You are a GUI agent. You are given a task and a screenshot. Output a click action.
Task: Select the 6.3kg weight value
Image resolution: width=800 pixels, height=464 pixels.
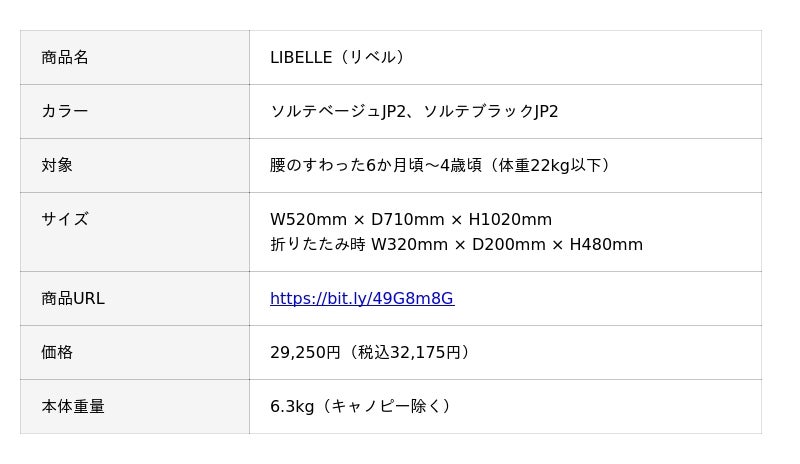tap(292, 407)
